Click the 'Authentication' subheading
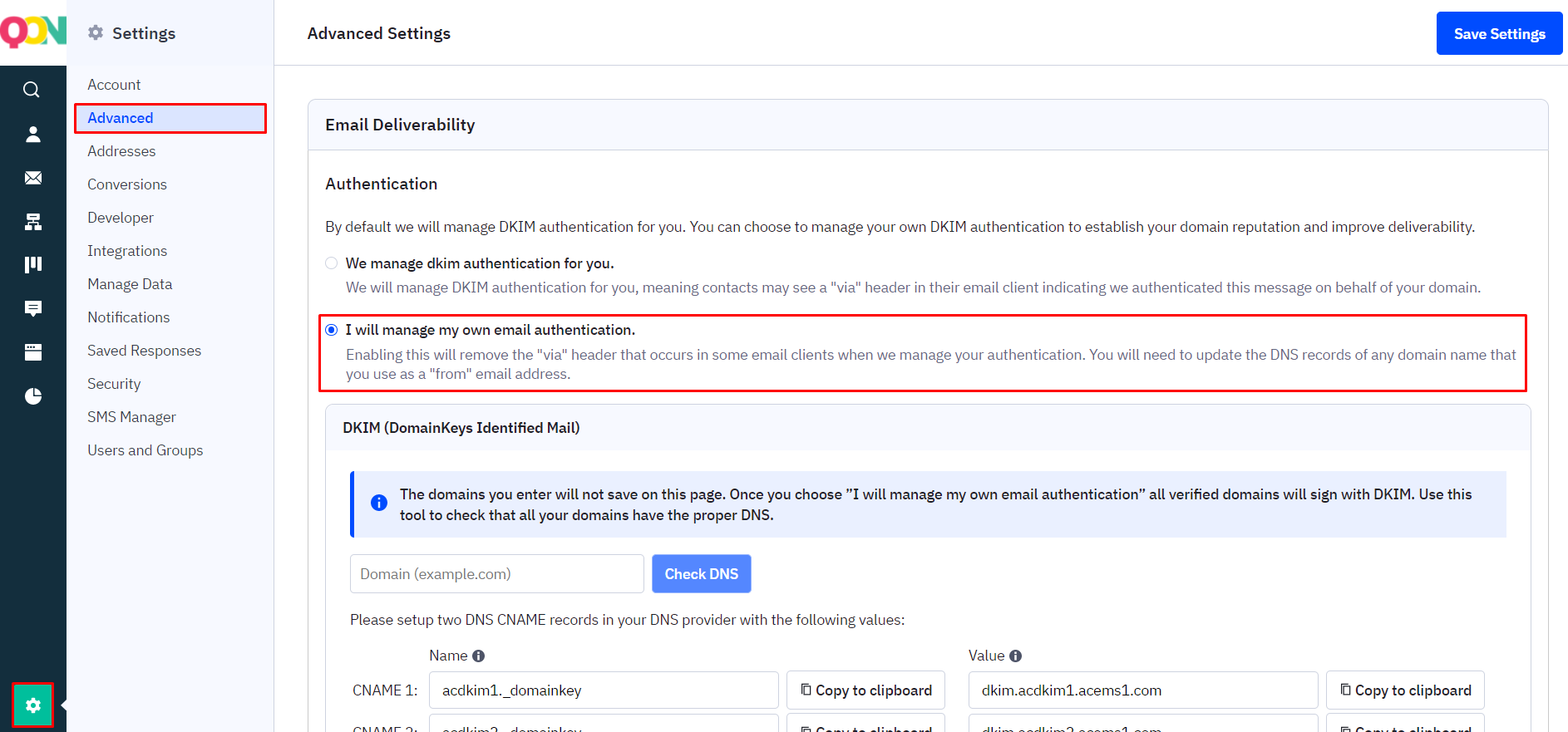 click(382, 184)
